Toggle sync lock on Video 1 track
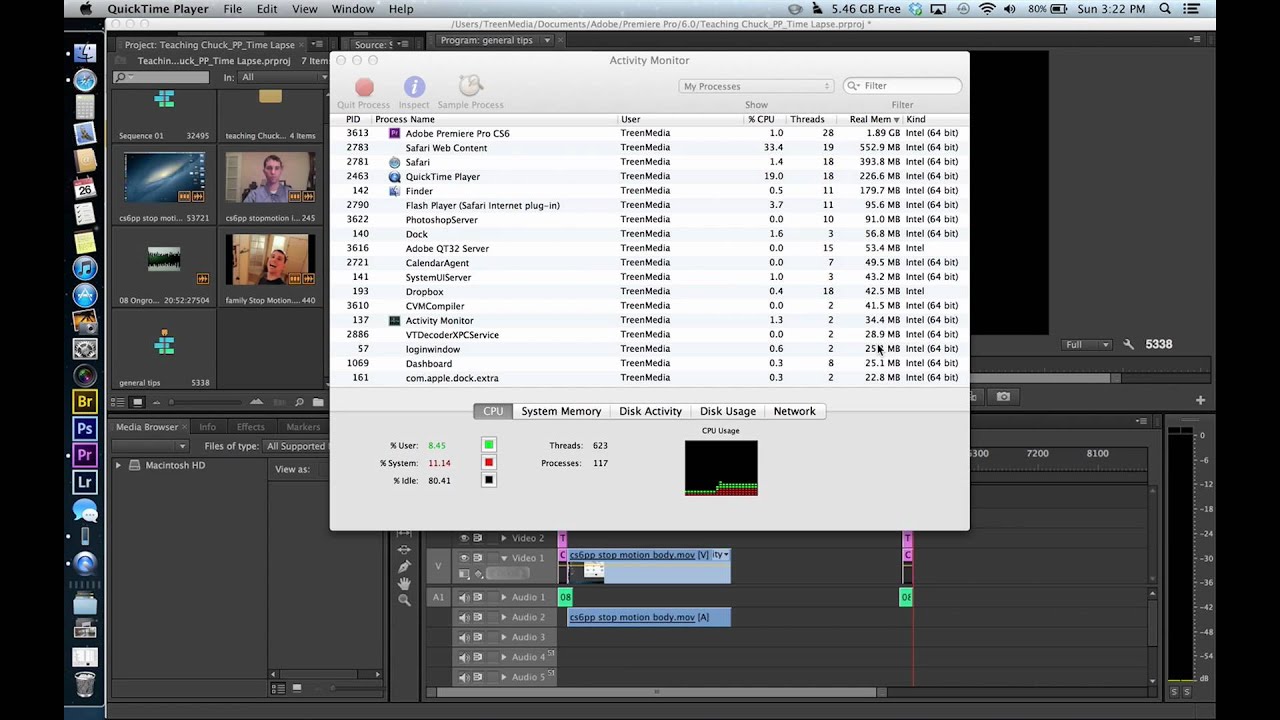The image size is (1280, 720). click(478, 558)
